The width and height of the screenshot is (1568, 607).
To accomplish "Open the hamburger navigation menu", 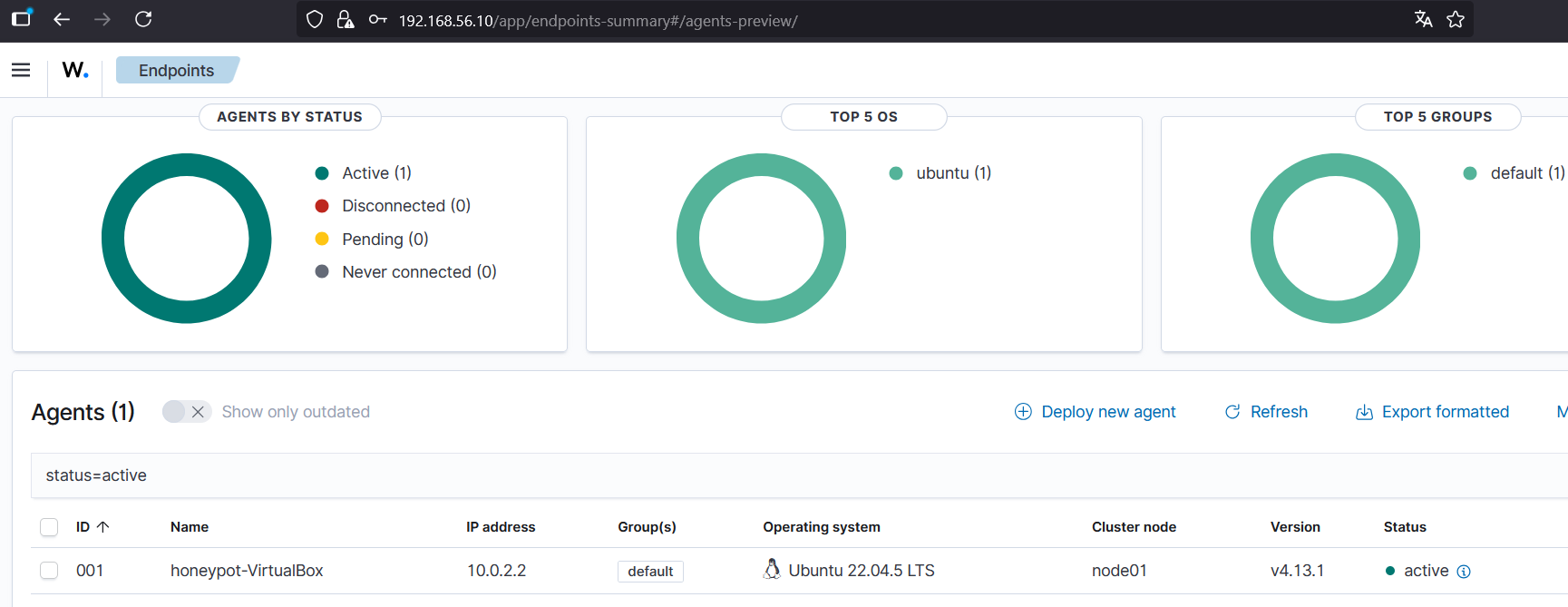I will point(21,70).
